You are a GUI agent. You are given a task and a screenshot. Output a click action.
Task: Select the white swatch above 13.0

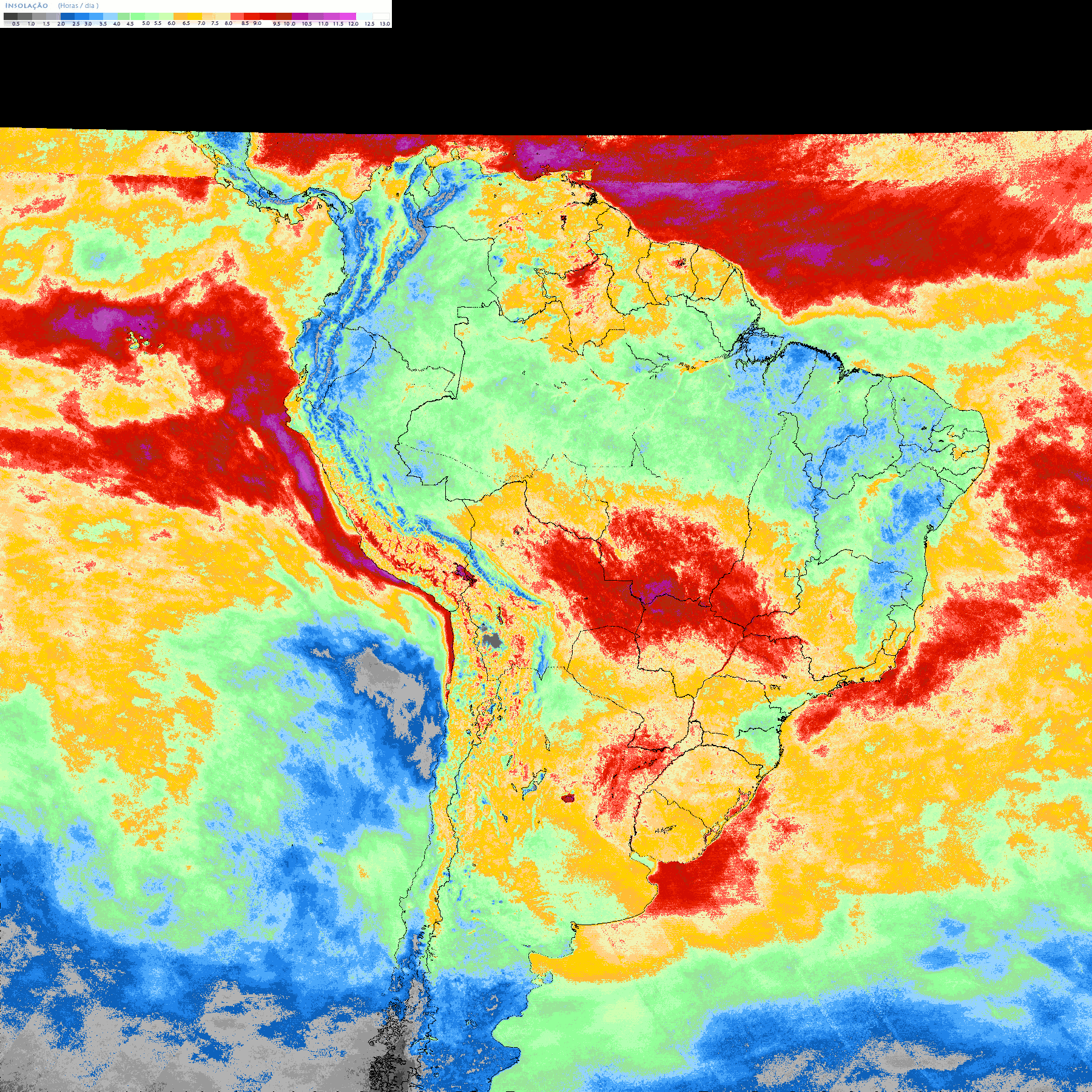pos(381,16)
